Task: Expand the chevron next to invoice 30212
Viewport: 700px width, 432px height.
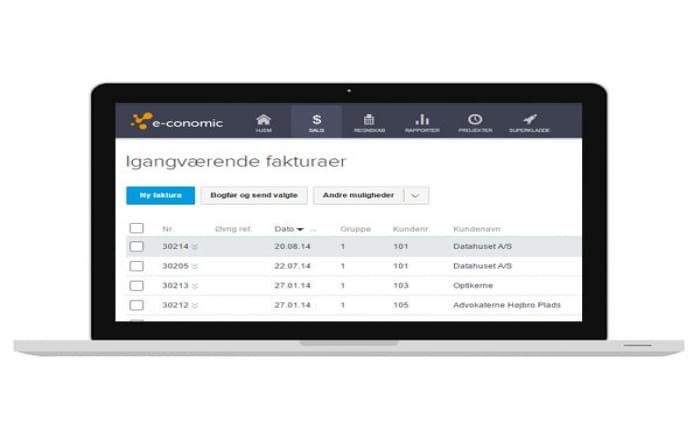Action: point(195,306)
